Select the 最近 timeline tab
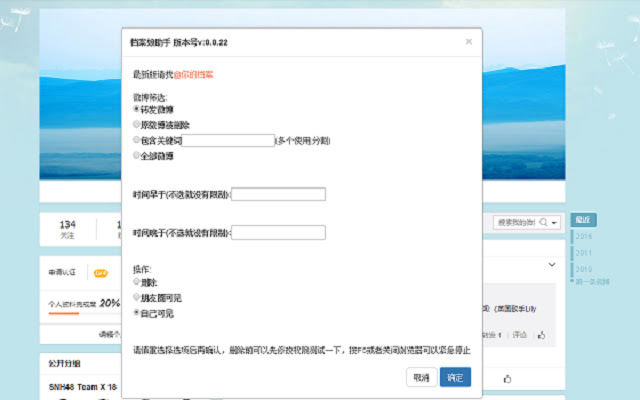This screenshot has width=640, height=400. click(x=583, y=220)
